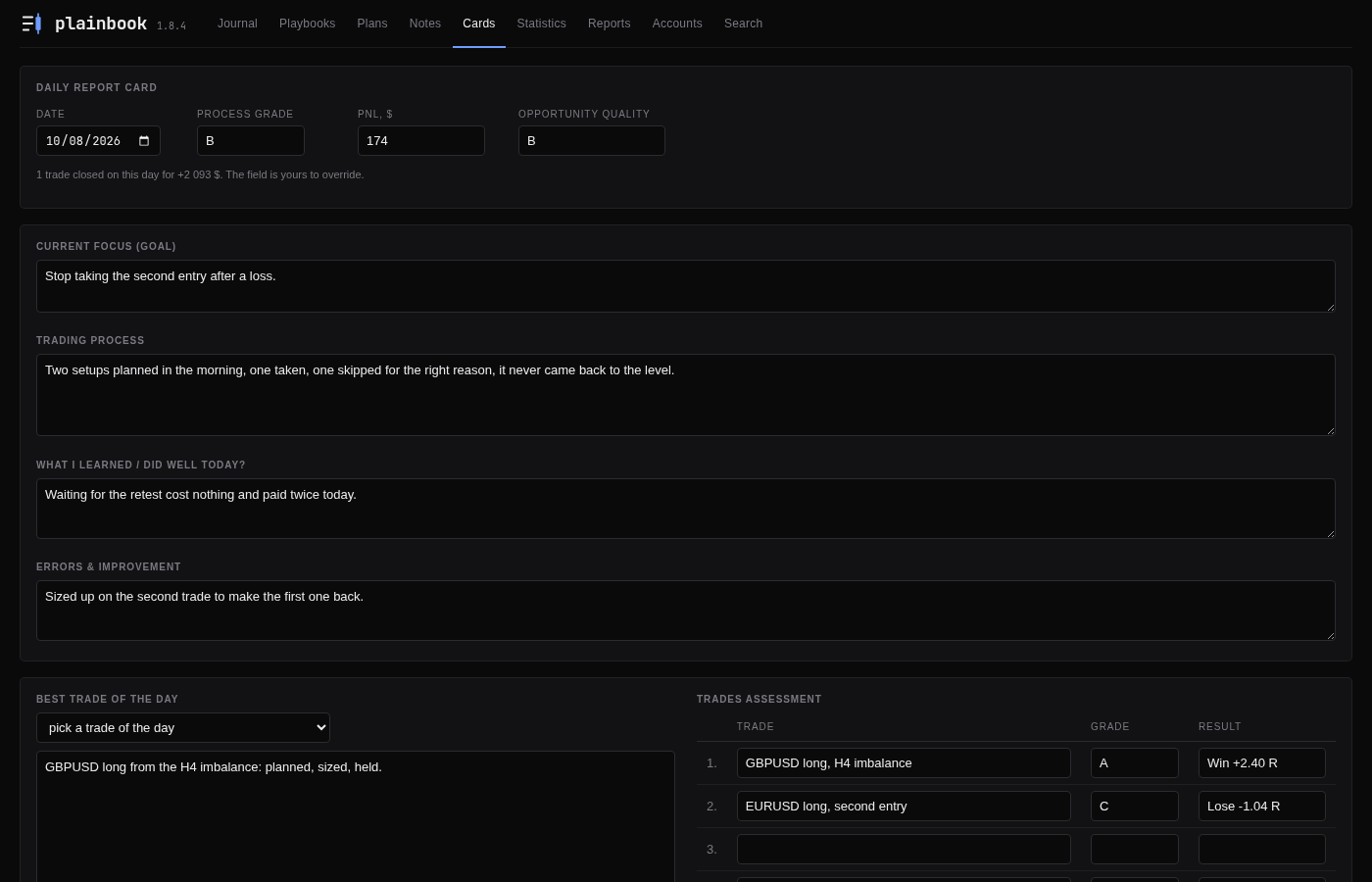The image size is (1372, 882).
Task: Open the Journal tab
Action: 237,24
